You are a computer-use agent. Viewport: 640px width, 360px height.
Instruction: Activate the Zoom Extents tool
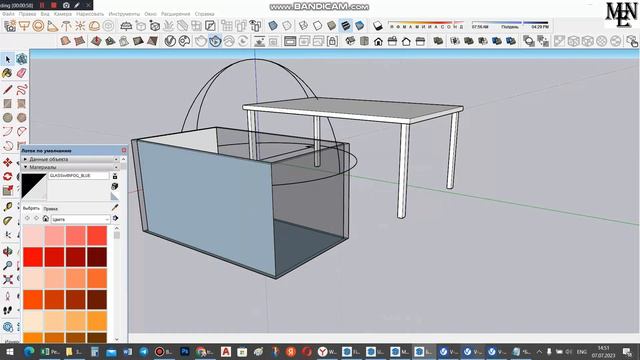coord(7,280)
